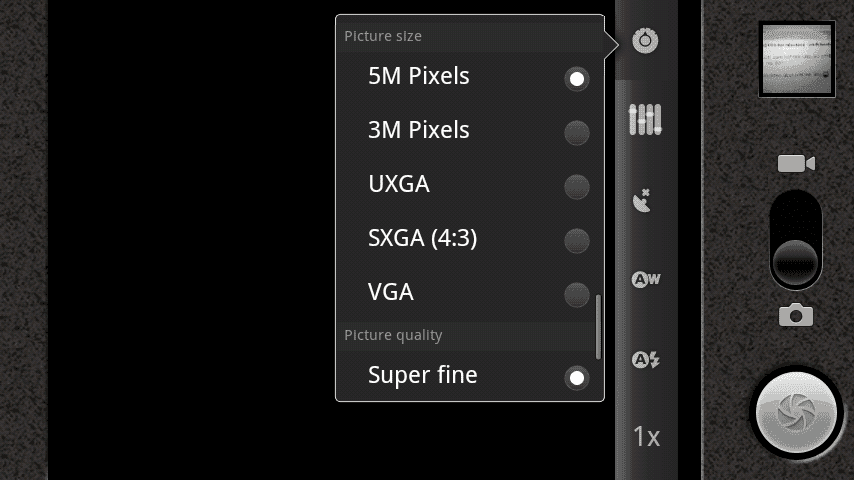The height and width of the screenshot is (480, 854).
Task: Choose the UXGA radio button
Action: pyautogui.click(x=577, y=187)
